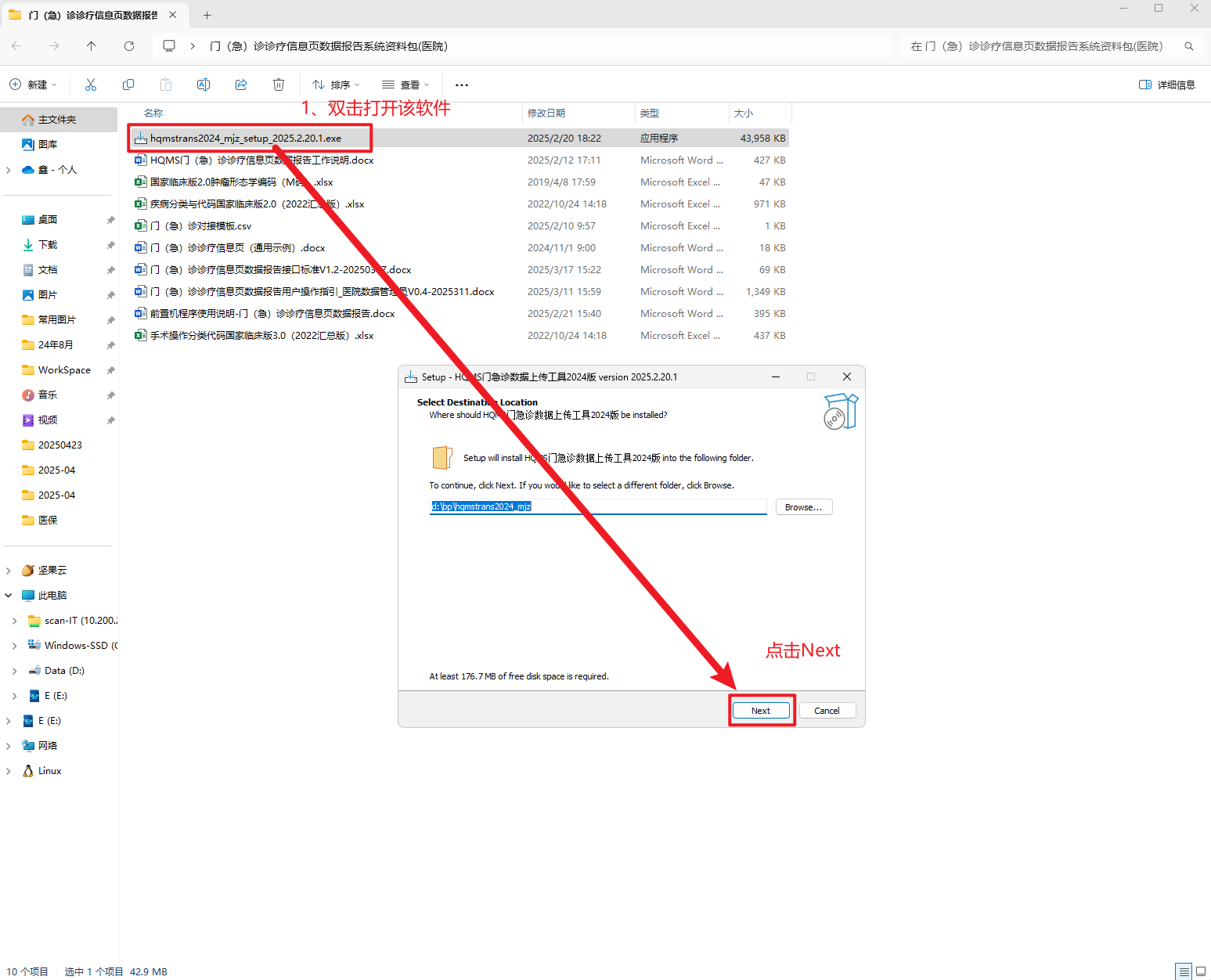Select the 下载 folder in sidebar

click(x=48, y=245)
